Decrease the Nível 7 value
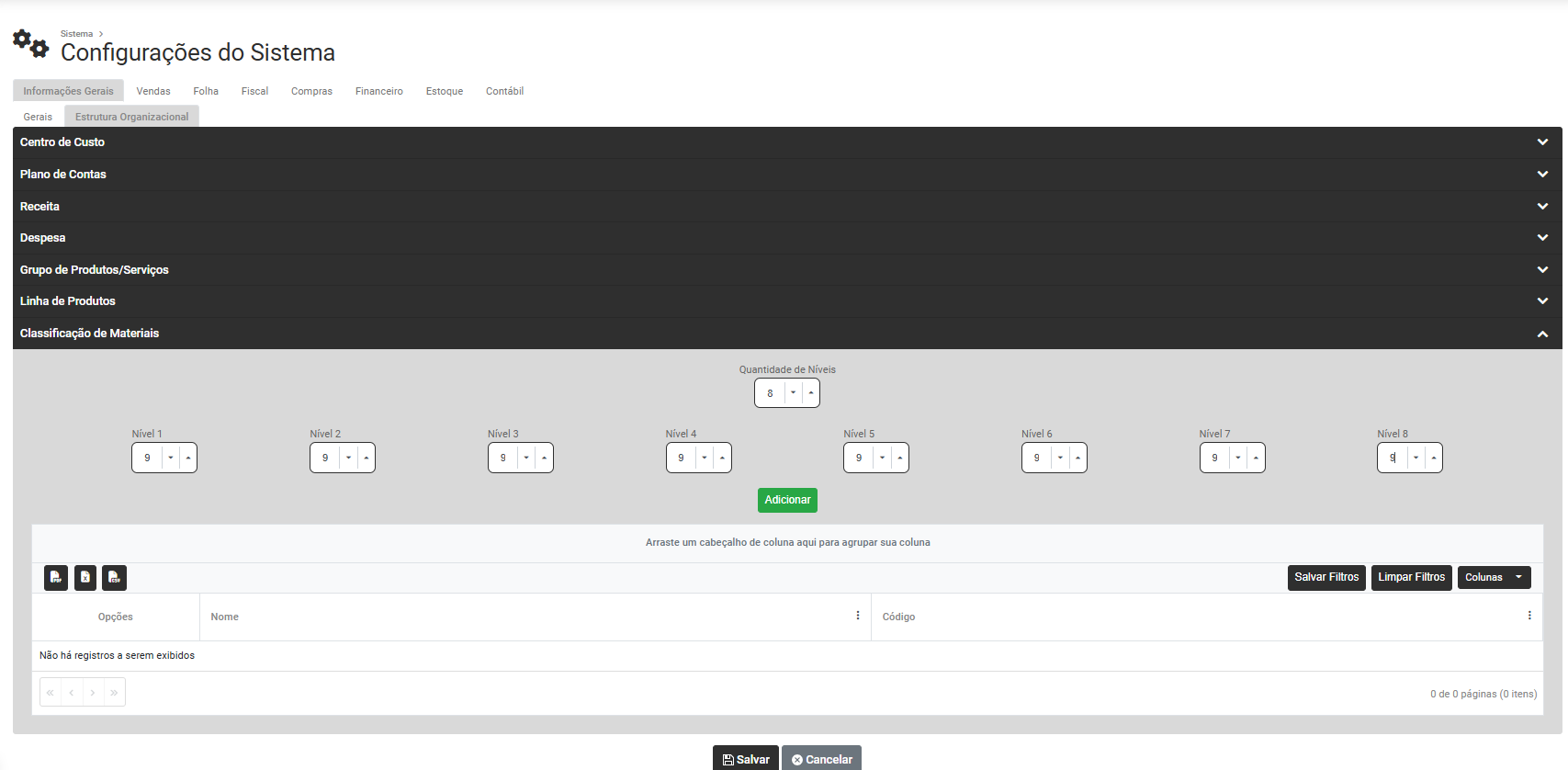Screen dimensions: 1568x770 tap(1238, 458)
